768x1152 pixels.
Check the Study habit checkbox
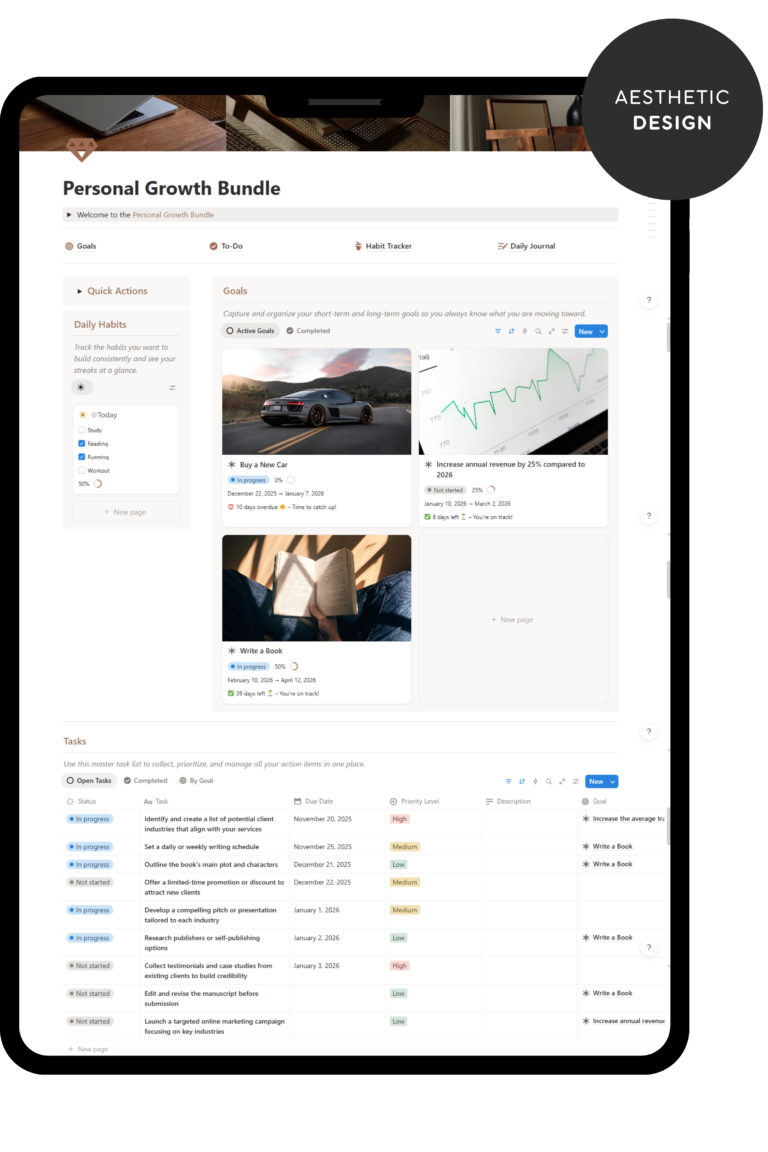[82, 430]
